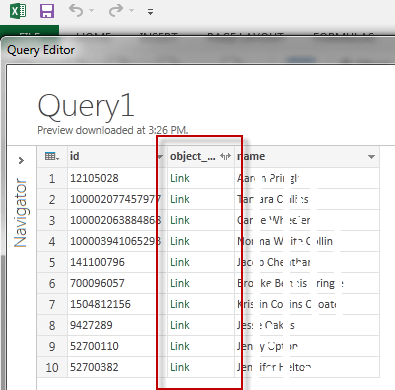395x390 pixels.
Task: Click the Navigator vertical label
Action: [x=20, y=213]
